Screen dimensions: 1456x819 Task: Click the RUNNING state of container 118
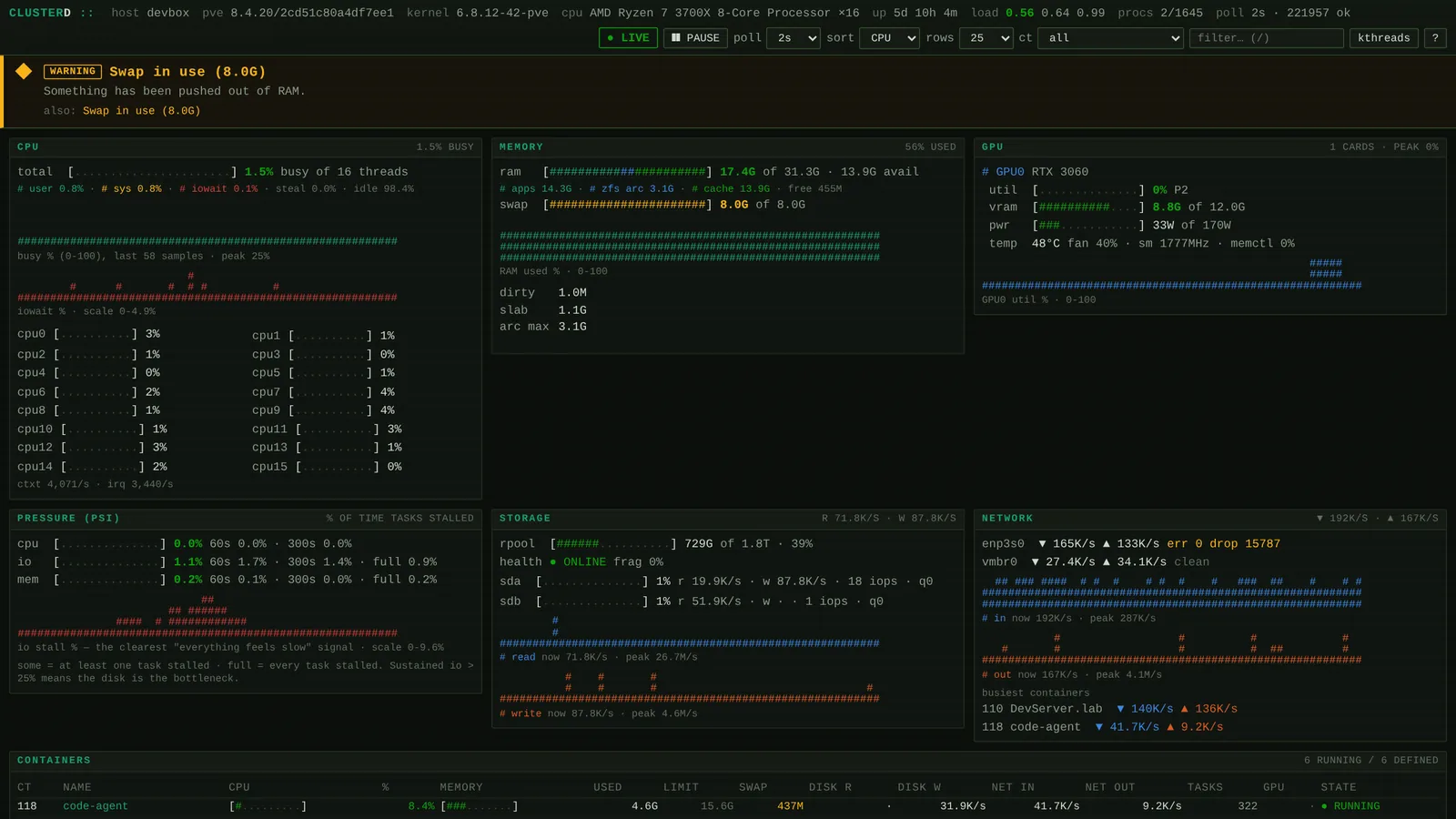(x=1350, y=806)
